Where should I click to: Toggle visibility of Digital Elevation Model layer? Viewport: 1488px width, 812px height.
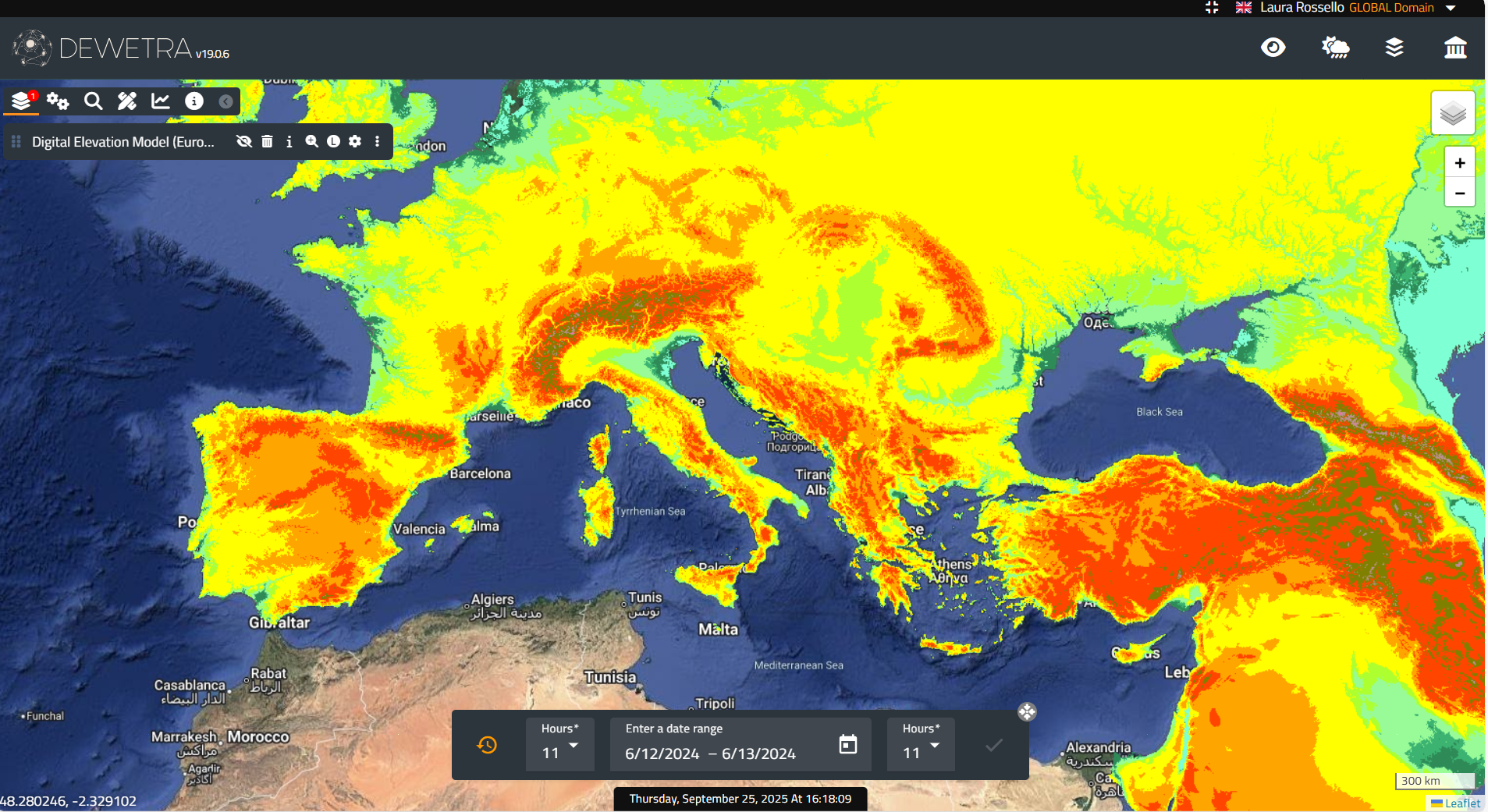point(244,141)
